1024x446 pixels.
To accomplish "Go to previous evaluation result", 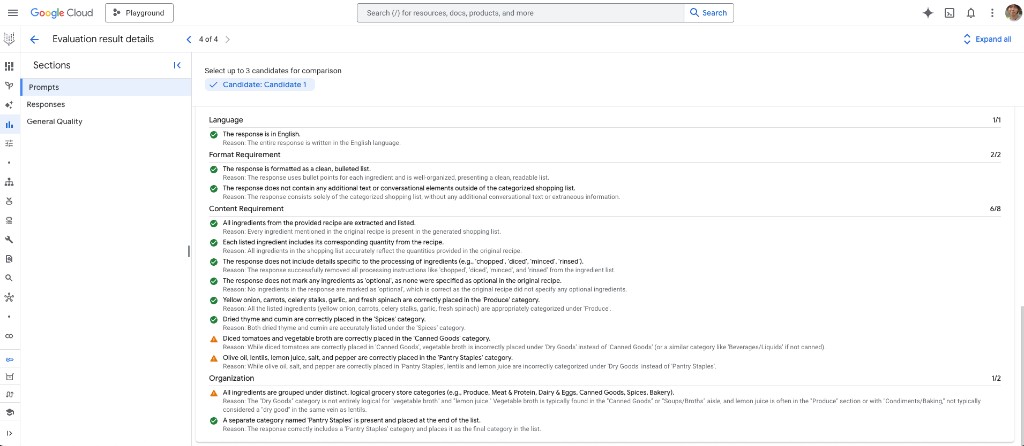I will 189,39.
